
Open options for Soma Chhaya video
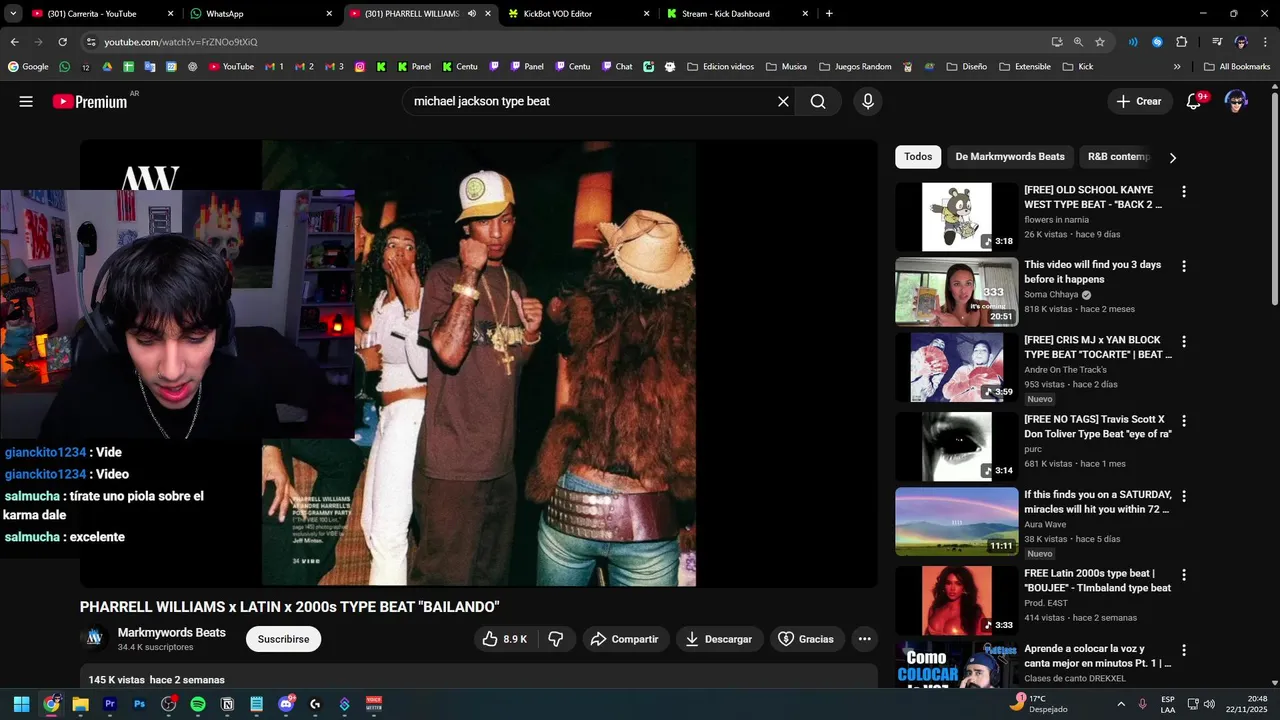(x=1184, y=266)
